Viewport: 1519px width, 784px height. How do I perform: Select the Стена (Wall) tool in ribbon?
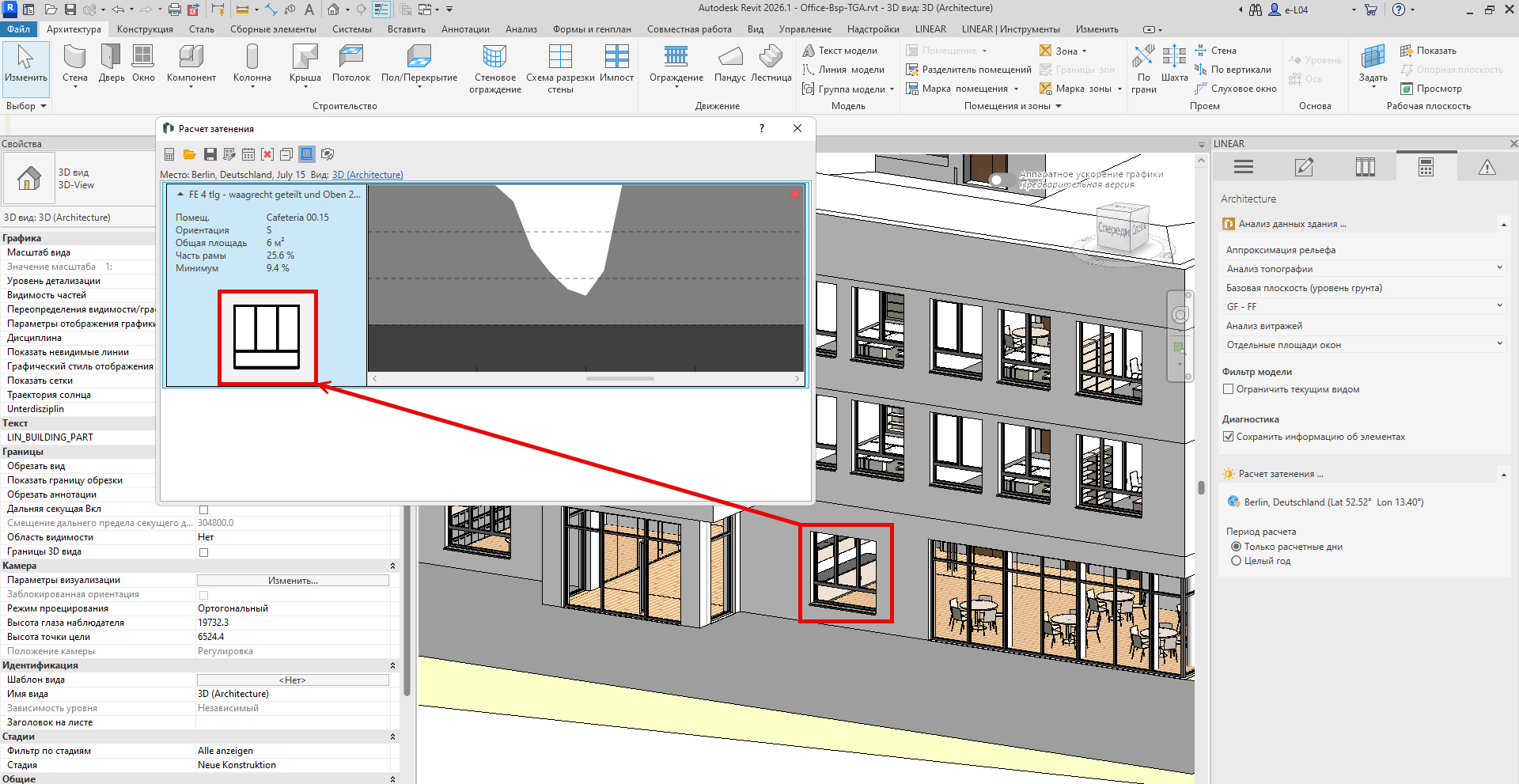75,63
